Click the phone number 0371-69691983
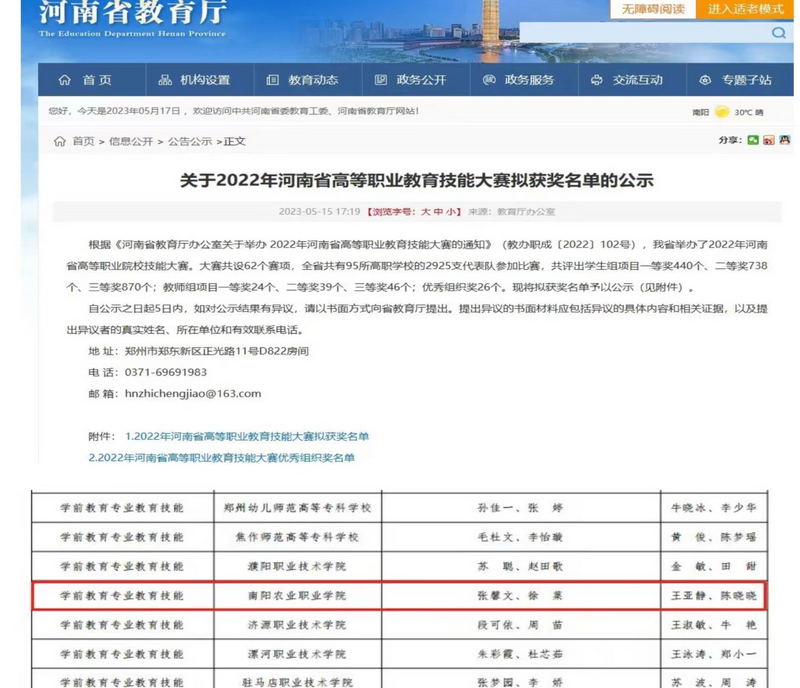 coord(166,372)
